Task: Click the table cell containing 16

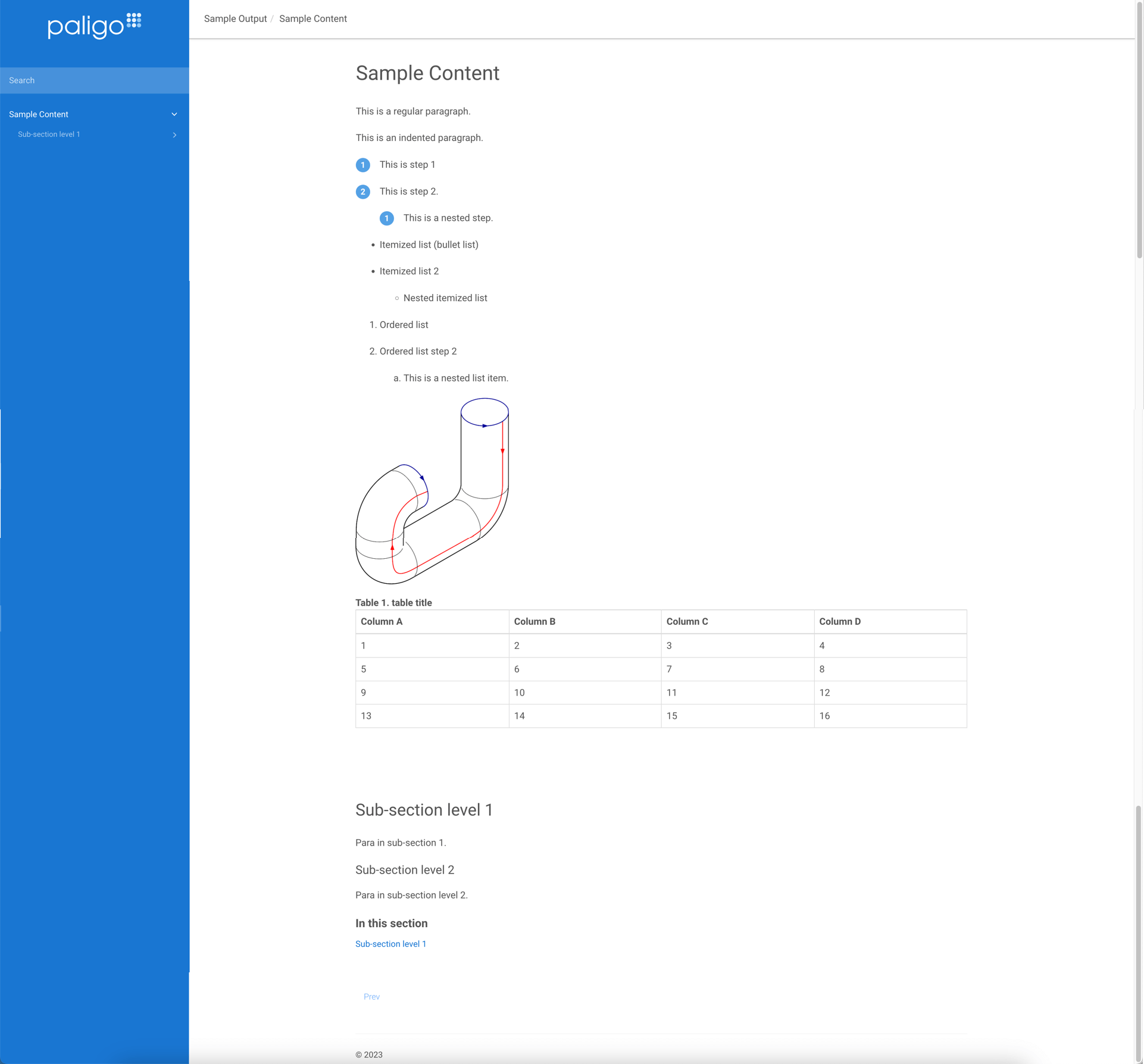Action: (x=824, y=716)
